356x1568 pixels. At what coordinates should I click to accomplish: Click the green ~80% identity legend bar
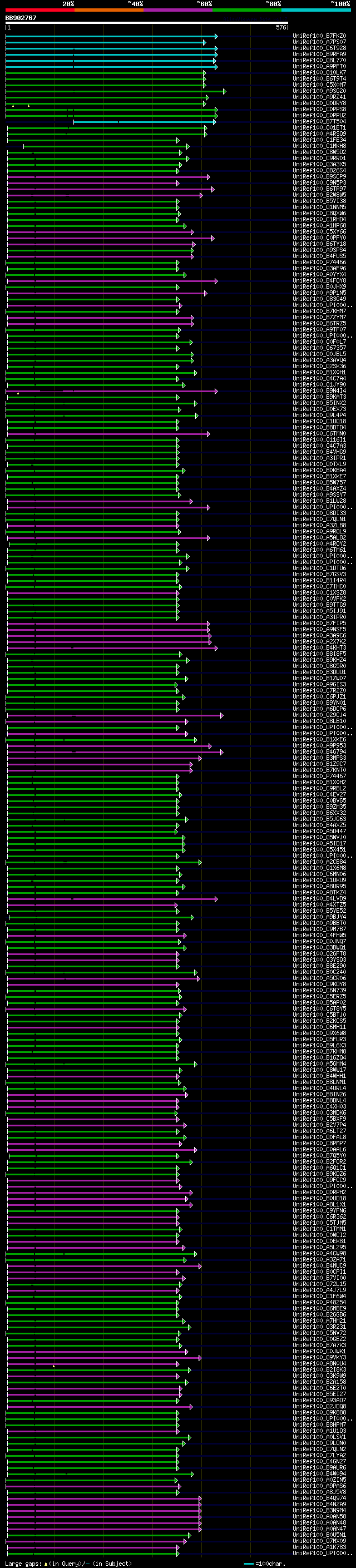pos(247,10)
